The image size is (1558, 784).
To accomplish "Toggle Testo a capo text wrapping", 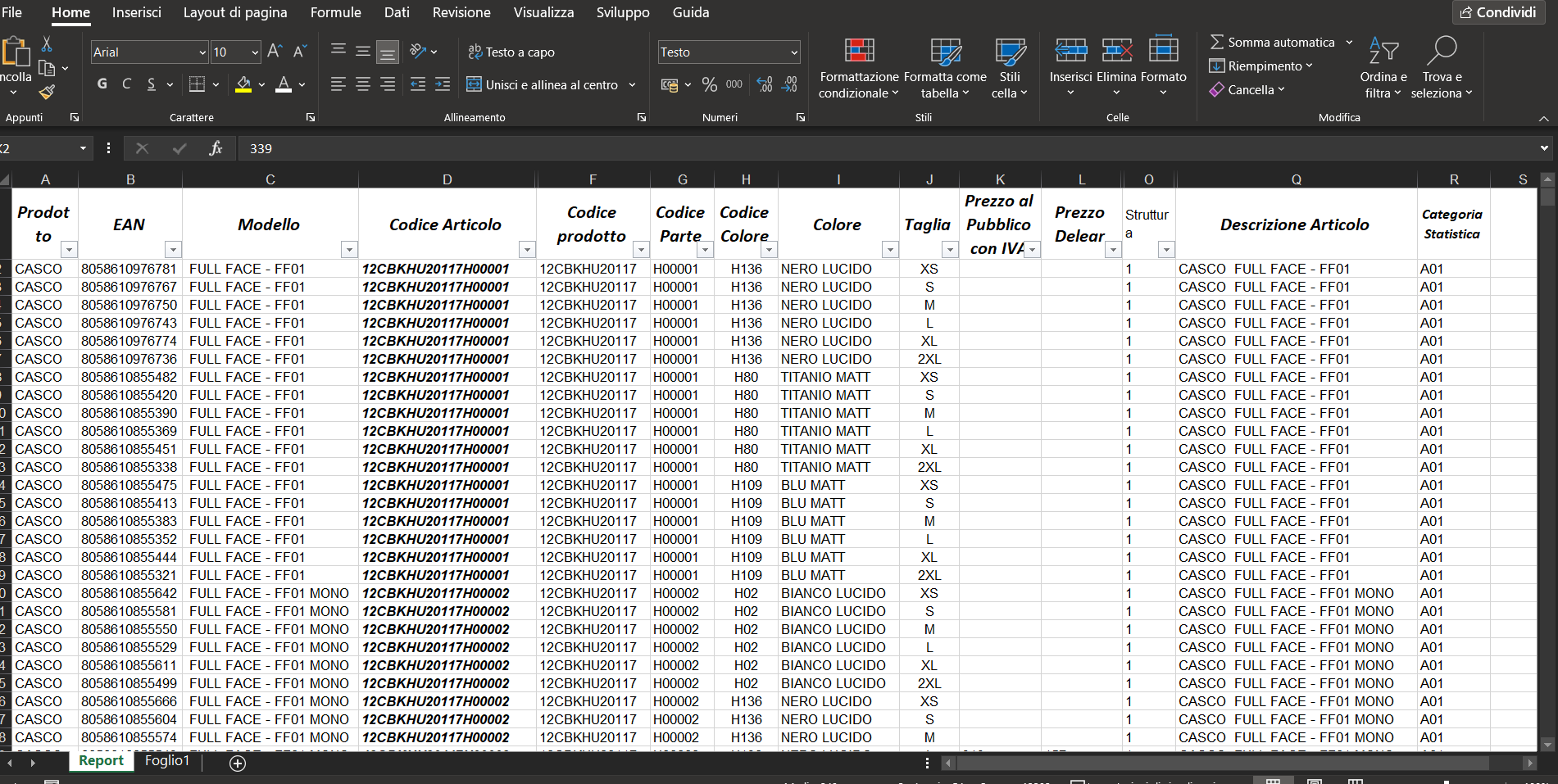I will click(x=511, y=52).
